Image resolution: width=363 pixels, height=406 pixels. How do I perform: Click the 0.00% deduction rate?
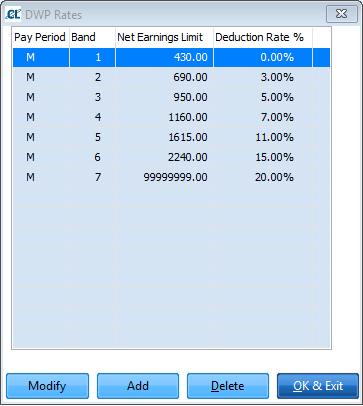pos(263,57)
